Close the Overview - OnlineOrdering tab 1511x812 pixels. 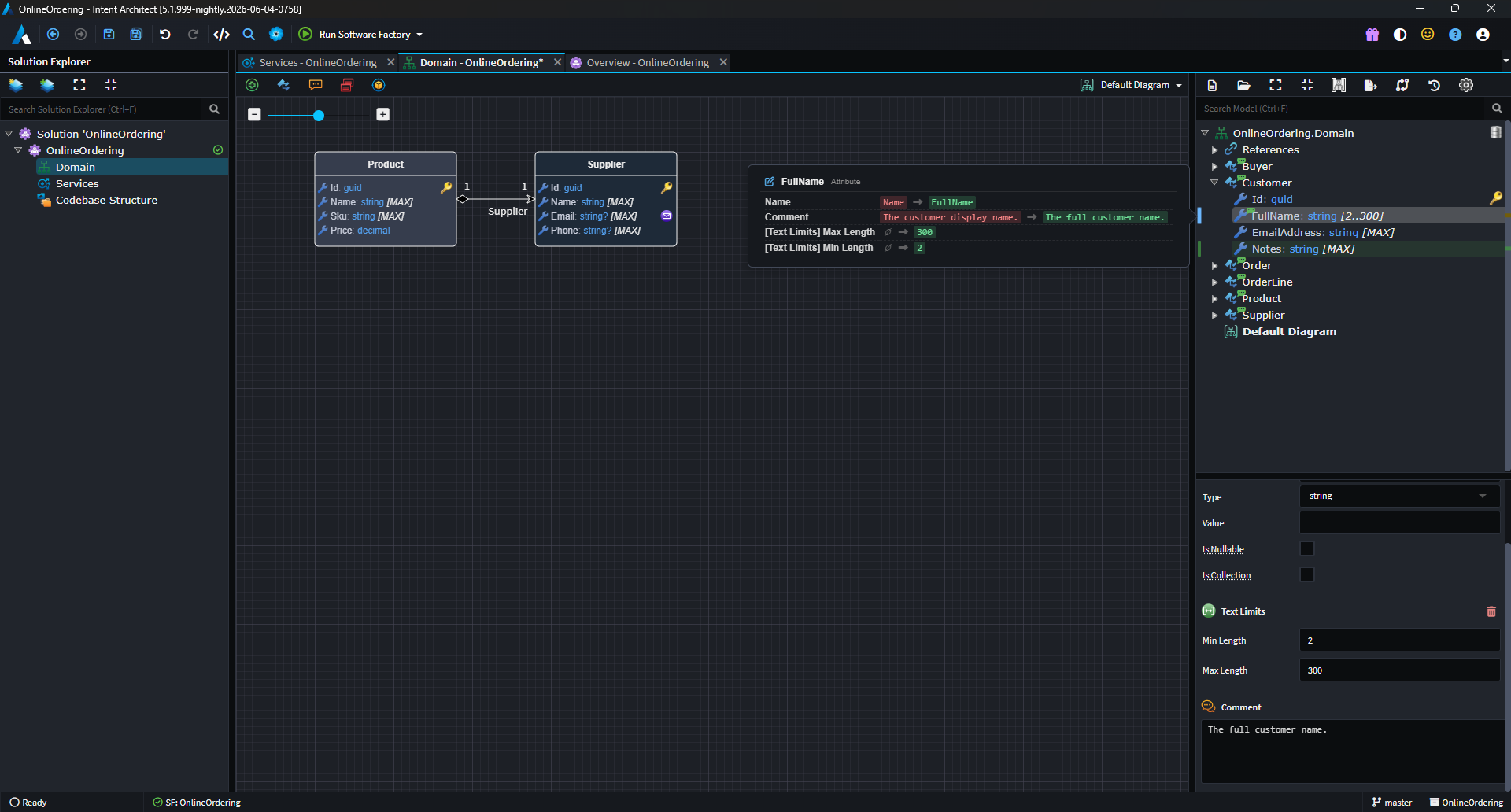723,62
